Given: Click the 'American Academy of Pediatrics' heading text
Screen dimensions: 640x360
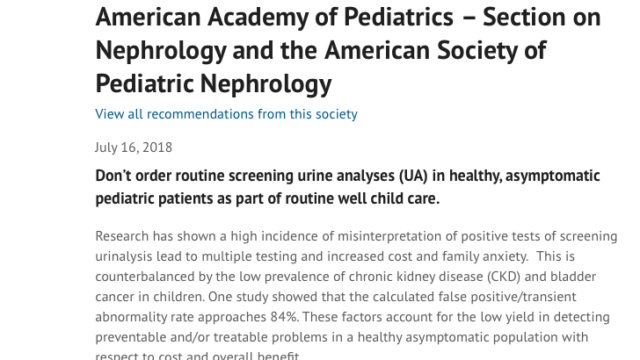Looking at the screenshot, I should [274, 18].
